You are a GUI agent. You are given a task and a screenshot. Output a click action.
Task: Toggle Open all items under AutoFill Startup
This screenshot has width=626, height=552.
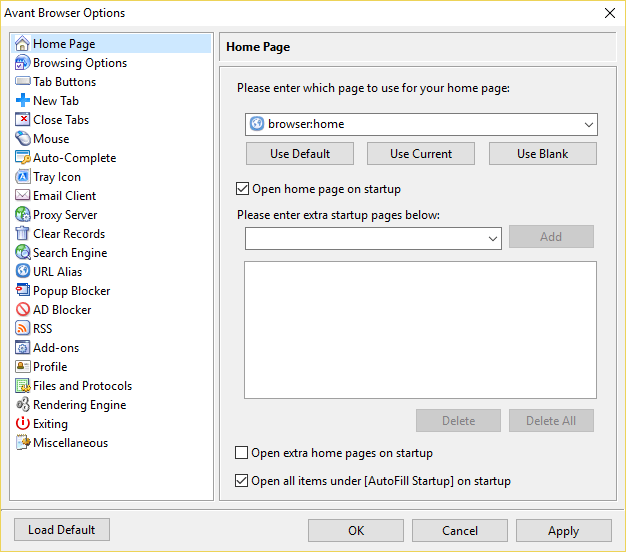click(241, 481)
